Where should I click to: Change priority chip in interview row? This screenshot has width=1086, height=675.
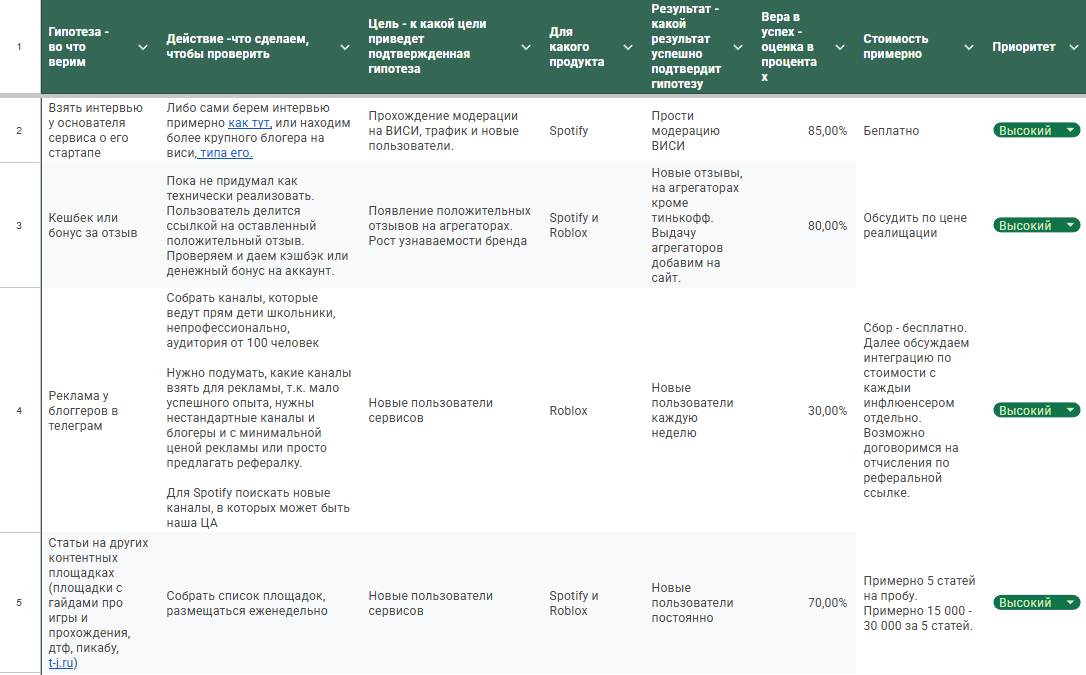1036,131
